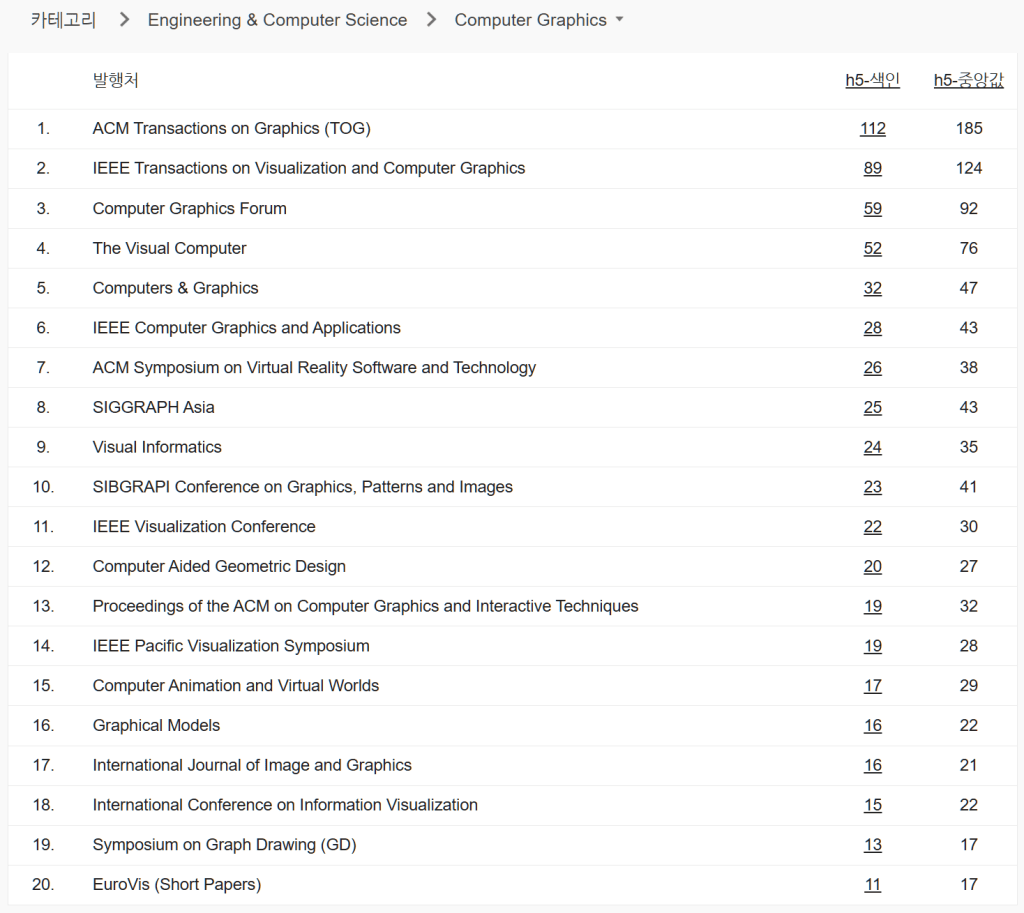Click h5-index 11 for EuroVis (Short Papers)
This screenshot has height=913, width=1024.
point(872,885)
